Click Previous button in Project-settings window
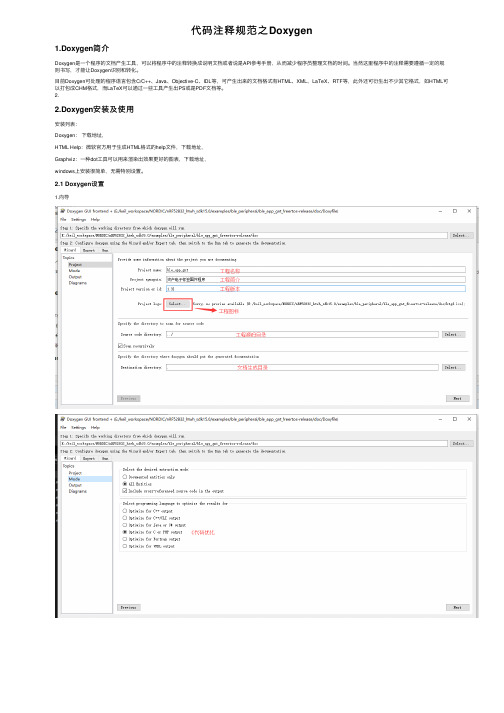Screen dimensions: 504x713 point(129,398)
